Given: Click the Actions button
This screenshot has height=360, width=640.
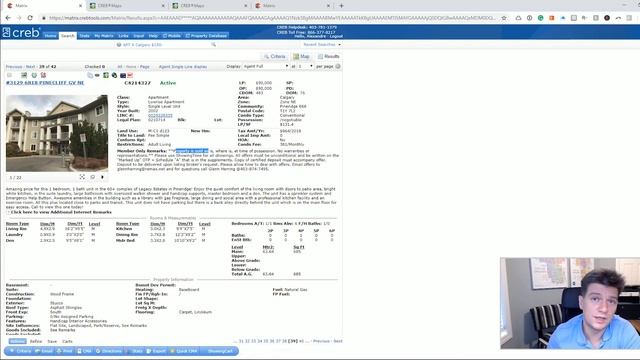Looking at the screenshot, I should (18, 341).
